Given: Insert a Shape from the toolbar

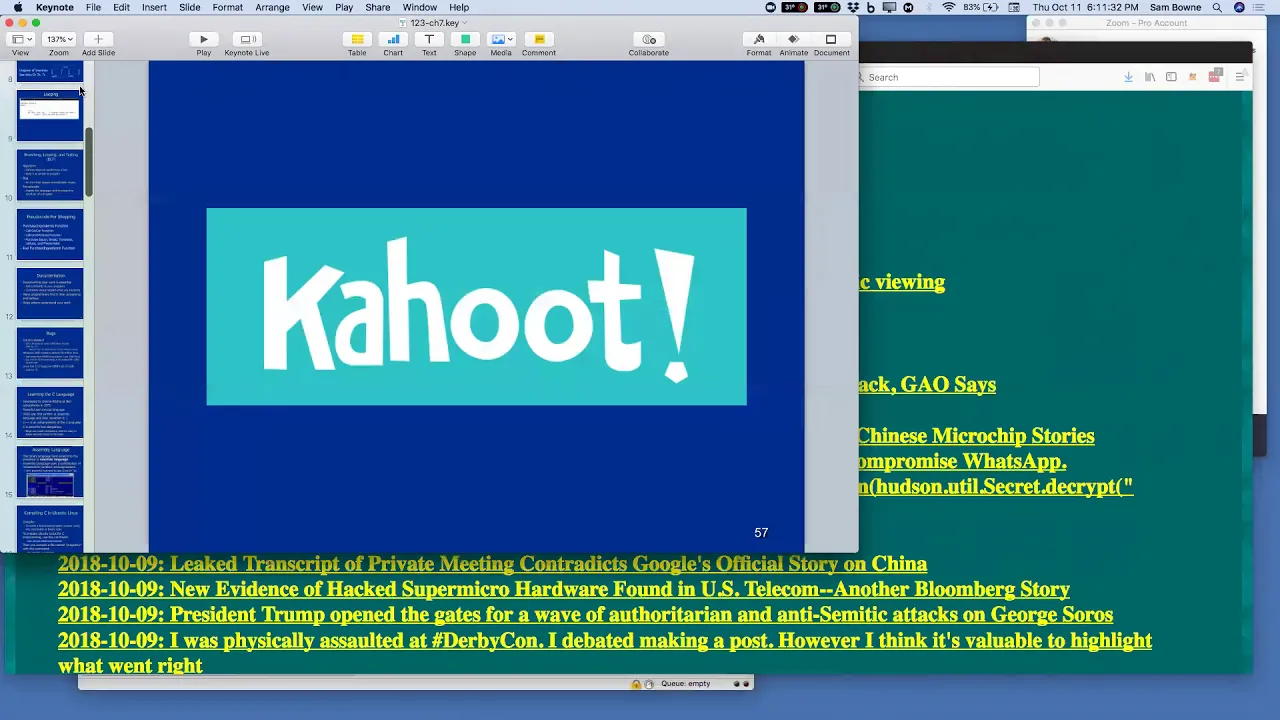Looking at the screenshot, I should pyautogui.click(x=465, y=39).
